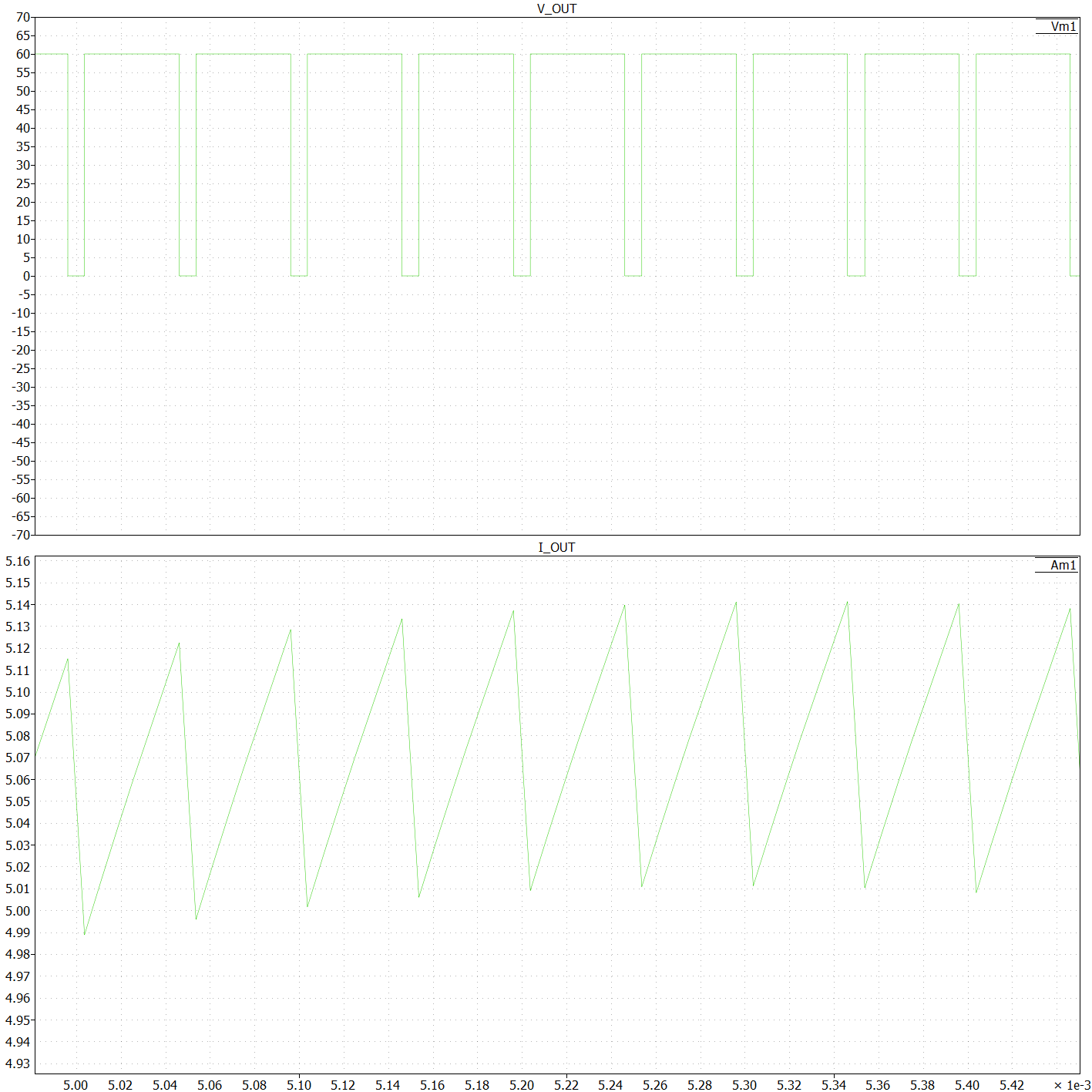Click the 70 tick on V_OUT axis
This screenshot has width=1092, height=1092.
pos(23,17)
